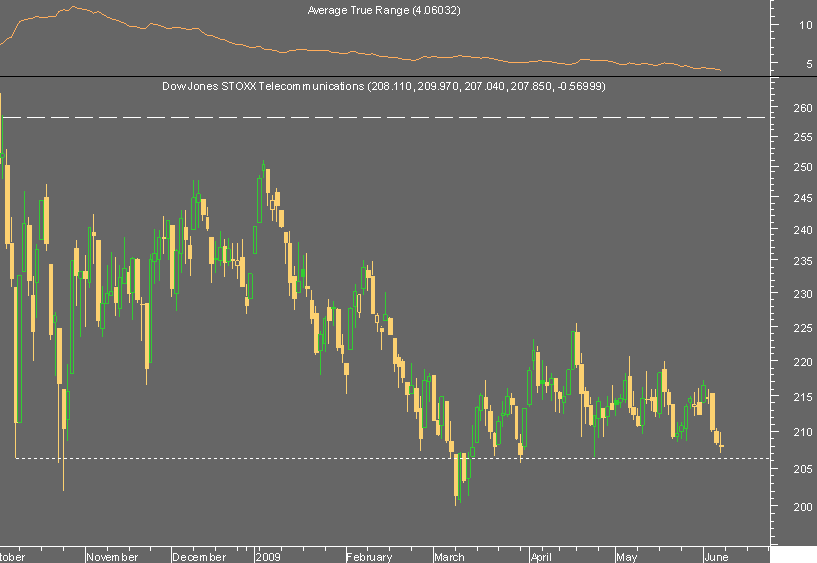Click the 245 price level on the axis
The image size is (817, 563).
803,198
